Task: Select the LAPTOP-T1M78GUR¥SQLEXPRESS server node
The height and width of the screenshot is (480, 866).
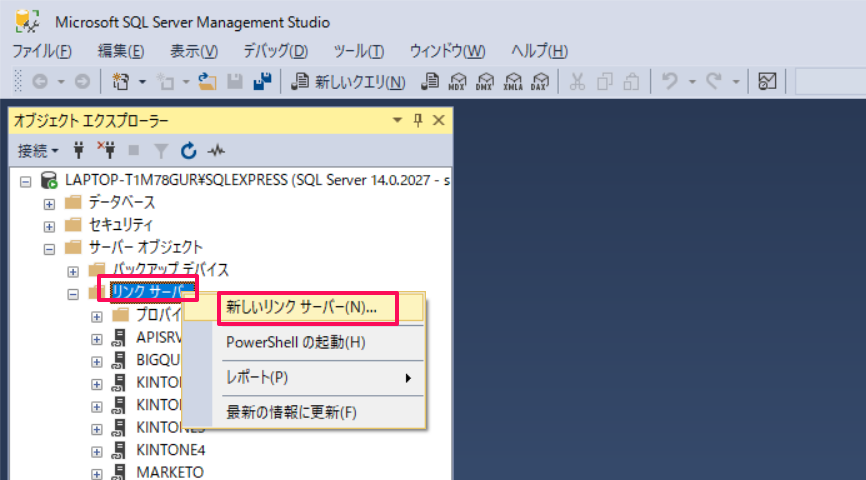Action: coord(257,180)
